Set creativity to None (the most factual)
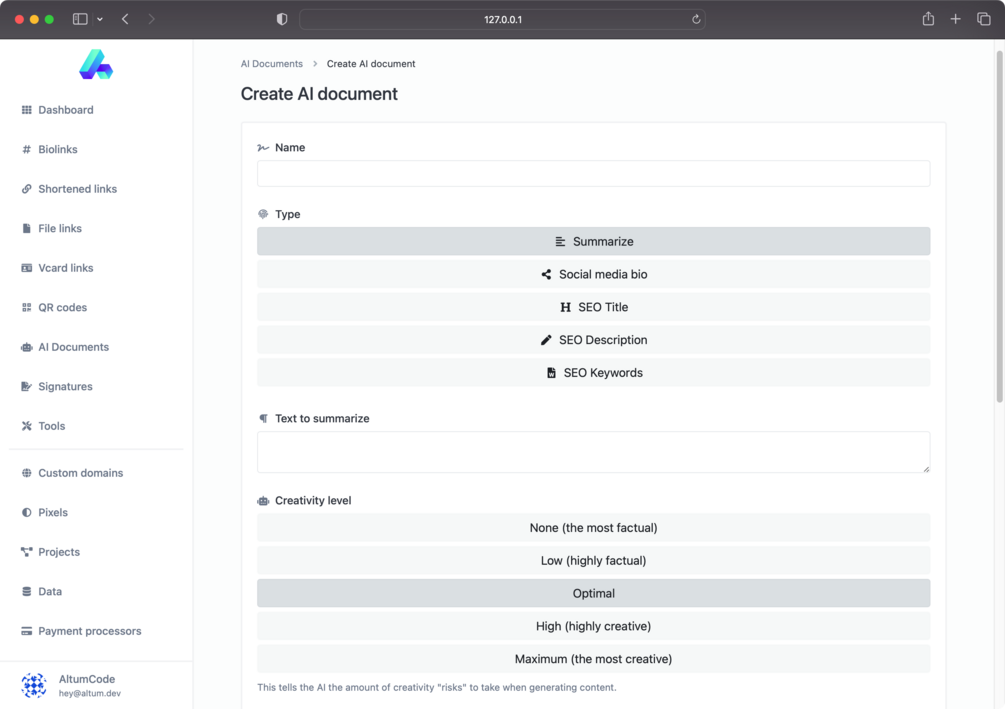This screenshot has width=1005, height=709. (x=594, y=528)
